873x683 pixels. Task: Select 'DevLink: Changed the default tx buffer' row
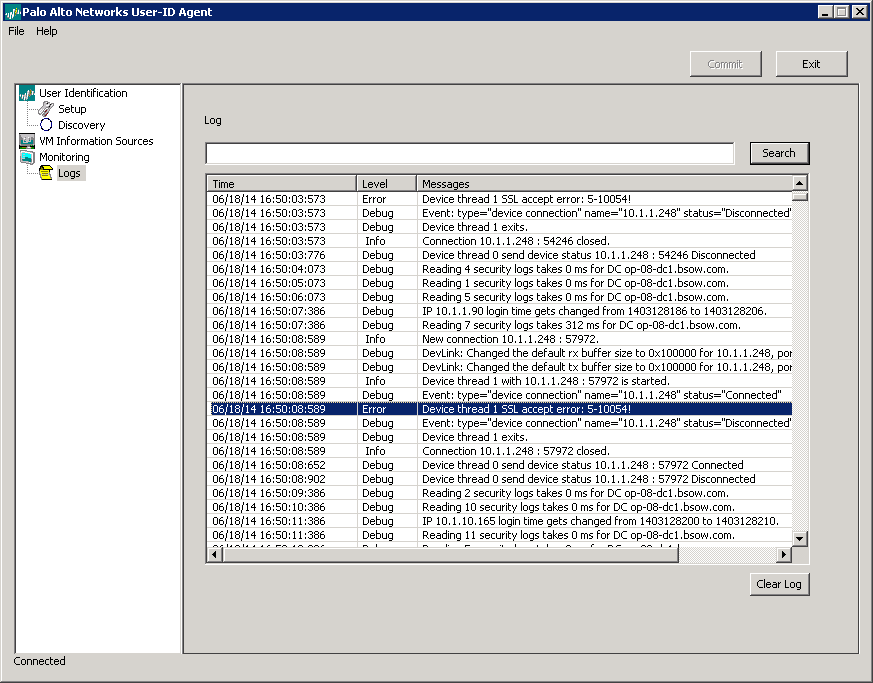point(499,367)
